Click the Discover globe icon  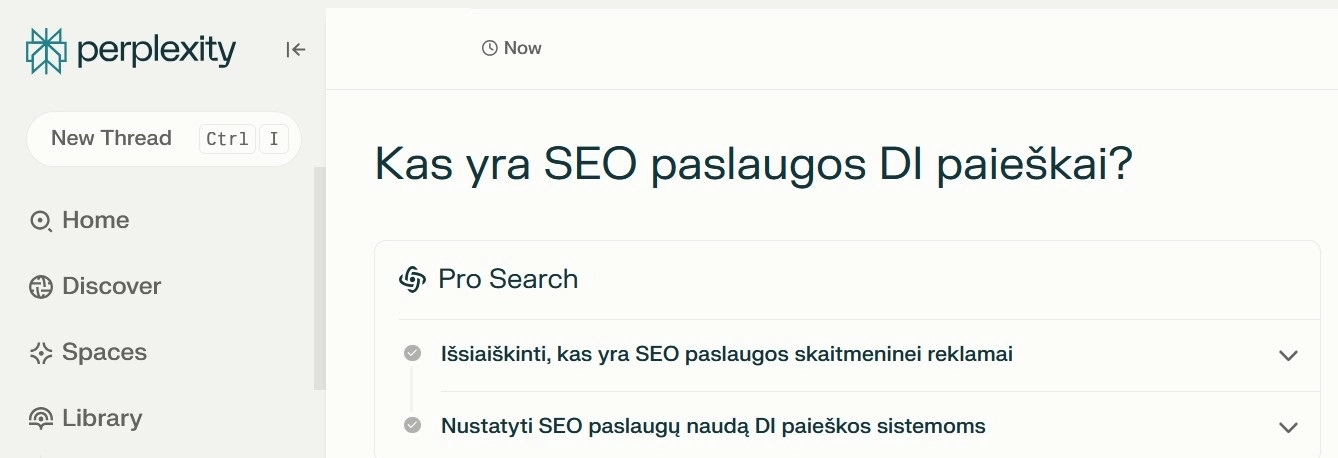pos(41,287)
